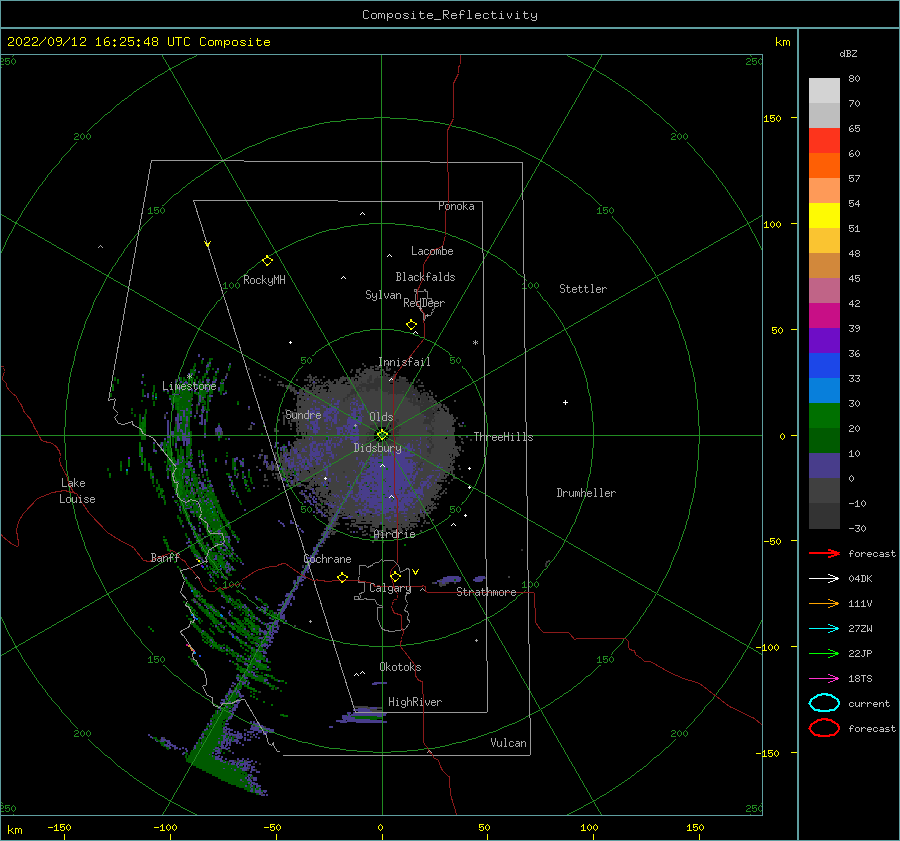Select the bright green 20–30 dBZ color swatch
Viewport: 900px width, 841px height.
pyautogui.click(x=824, y=416)
